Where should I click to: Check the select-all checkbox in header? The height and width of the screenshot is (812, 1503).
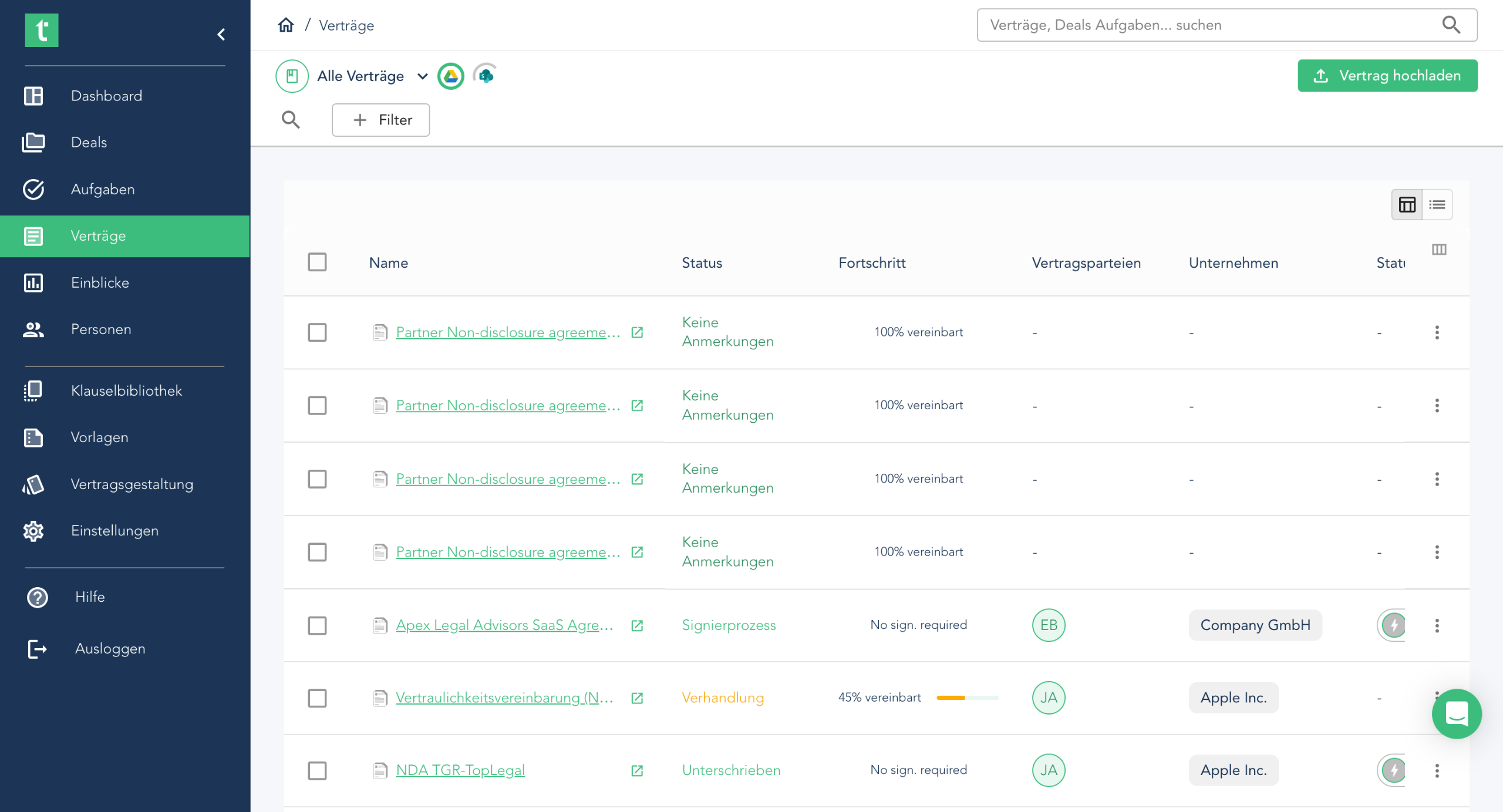(317, 262)
